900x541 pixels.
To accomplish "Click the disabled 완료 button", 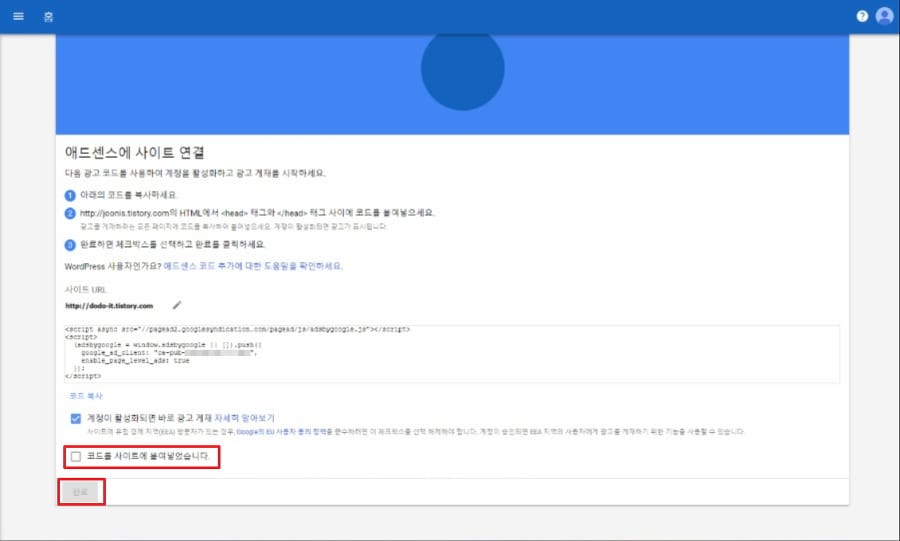I will pyautogui.click(x=81, y=492).
